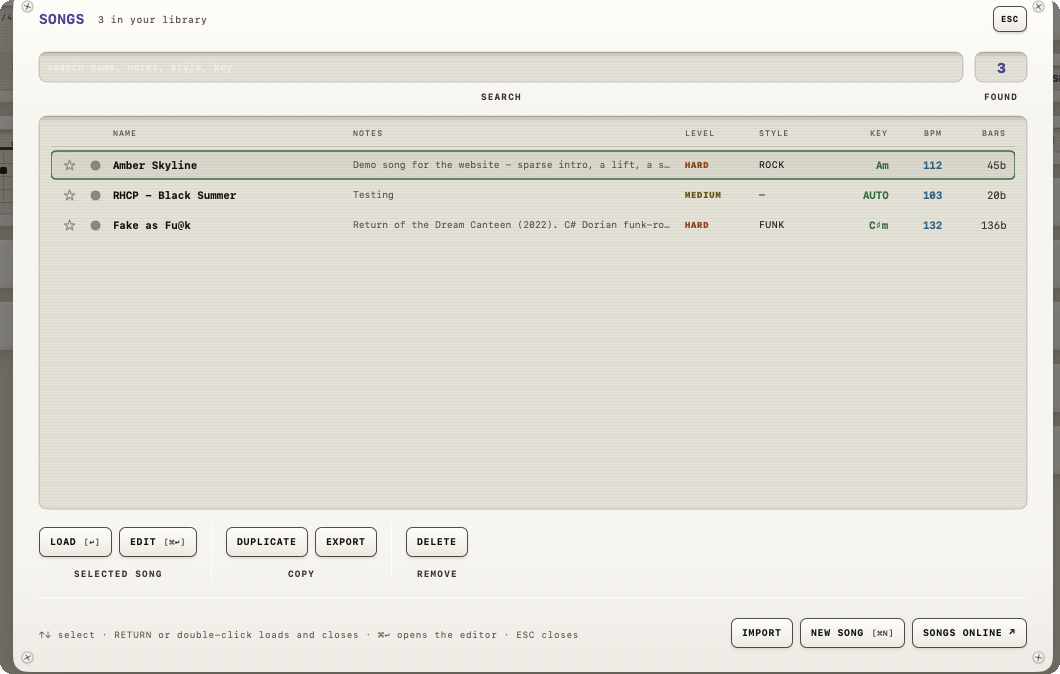Duplicate the selected song
1060x674 pixels.
(266, 542)
